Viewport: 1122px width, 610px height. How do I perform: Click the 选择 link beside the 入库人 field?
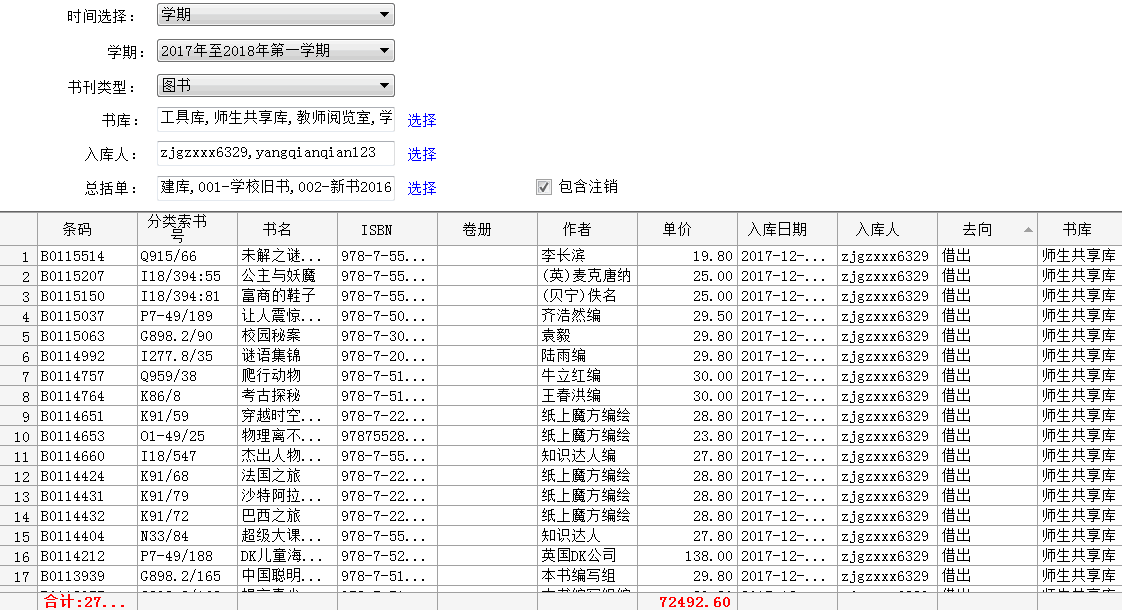click(x=421, y=154)
